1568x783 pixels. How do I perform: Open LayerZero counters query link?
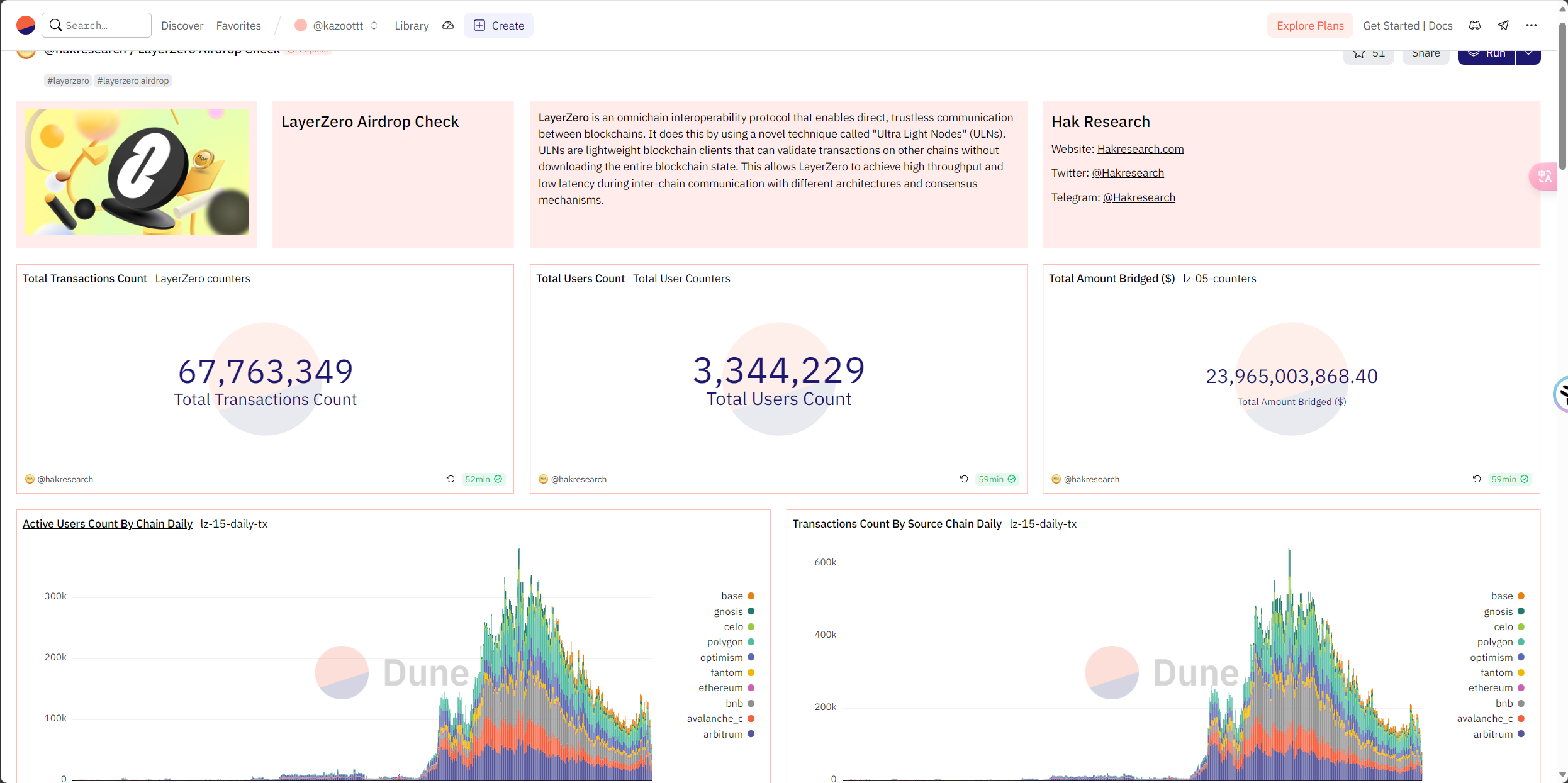[x=203, y=279]
